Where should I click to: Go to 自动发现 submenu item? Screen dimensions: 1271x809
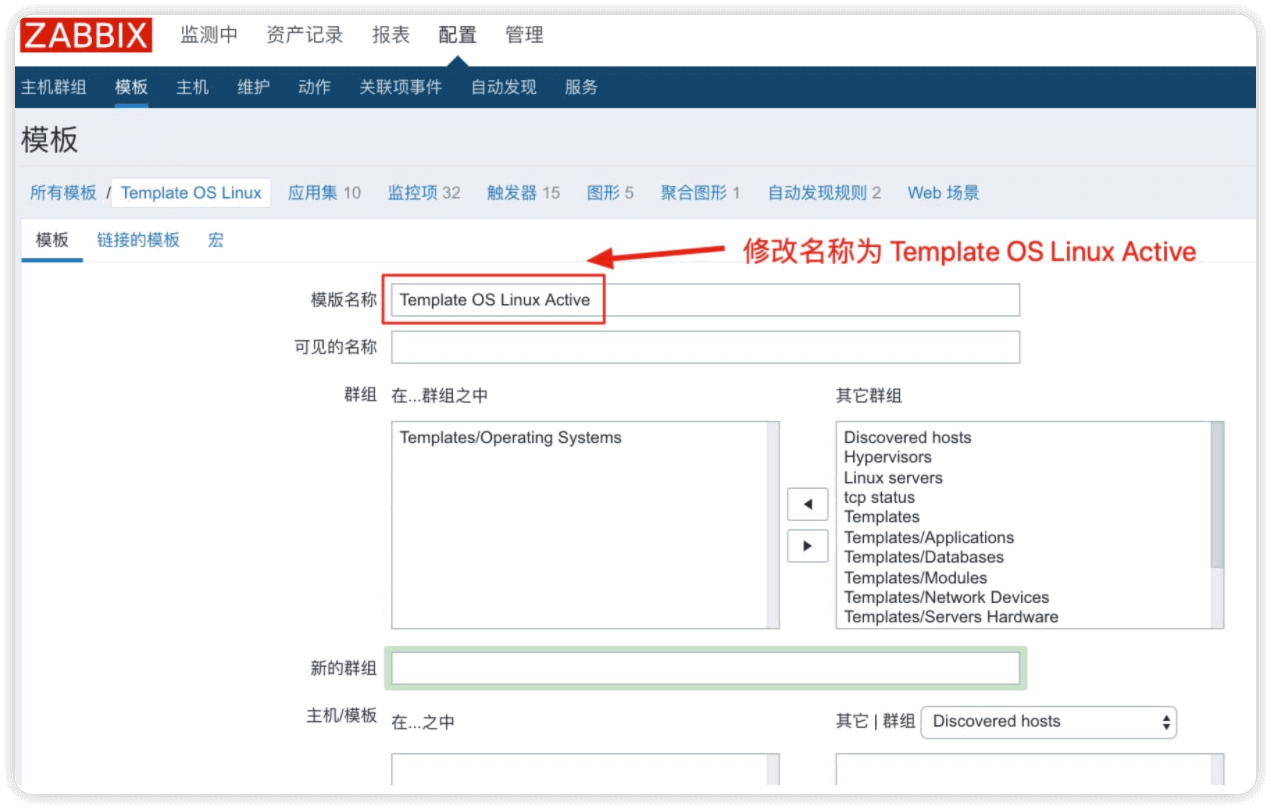(504, 87)
